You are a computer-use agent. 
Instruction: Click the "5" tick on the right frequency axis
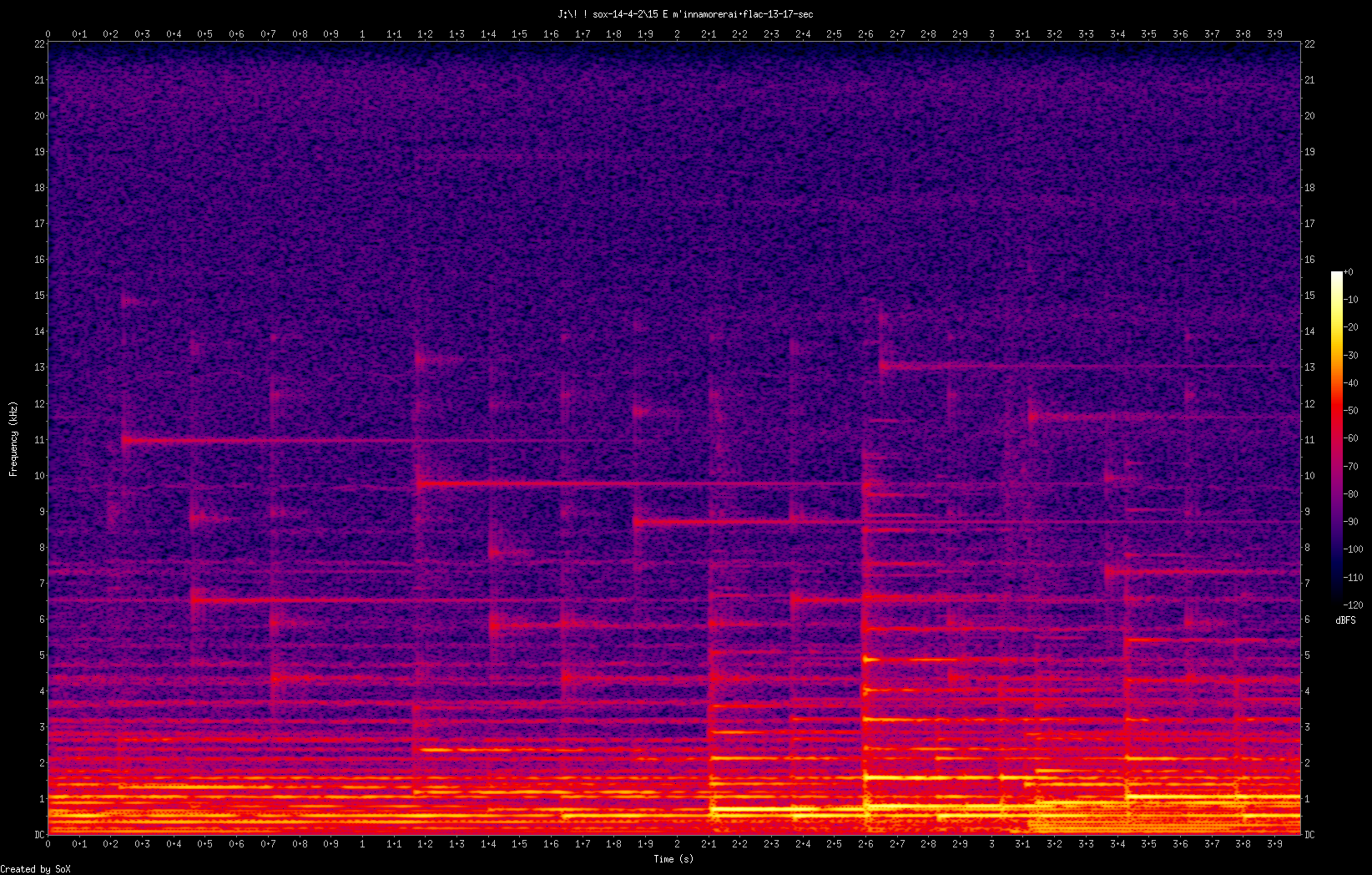(x=1307, y=655)
